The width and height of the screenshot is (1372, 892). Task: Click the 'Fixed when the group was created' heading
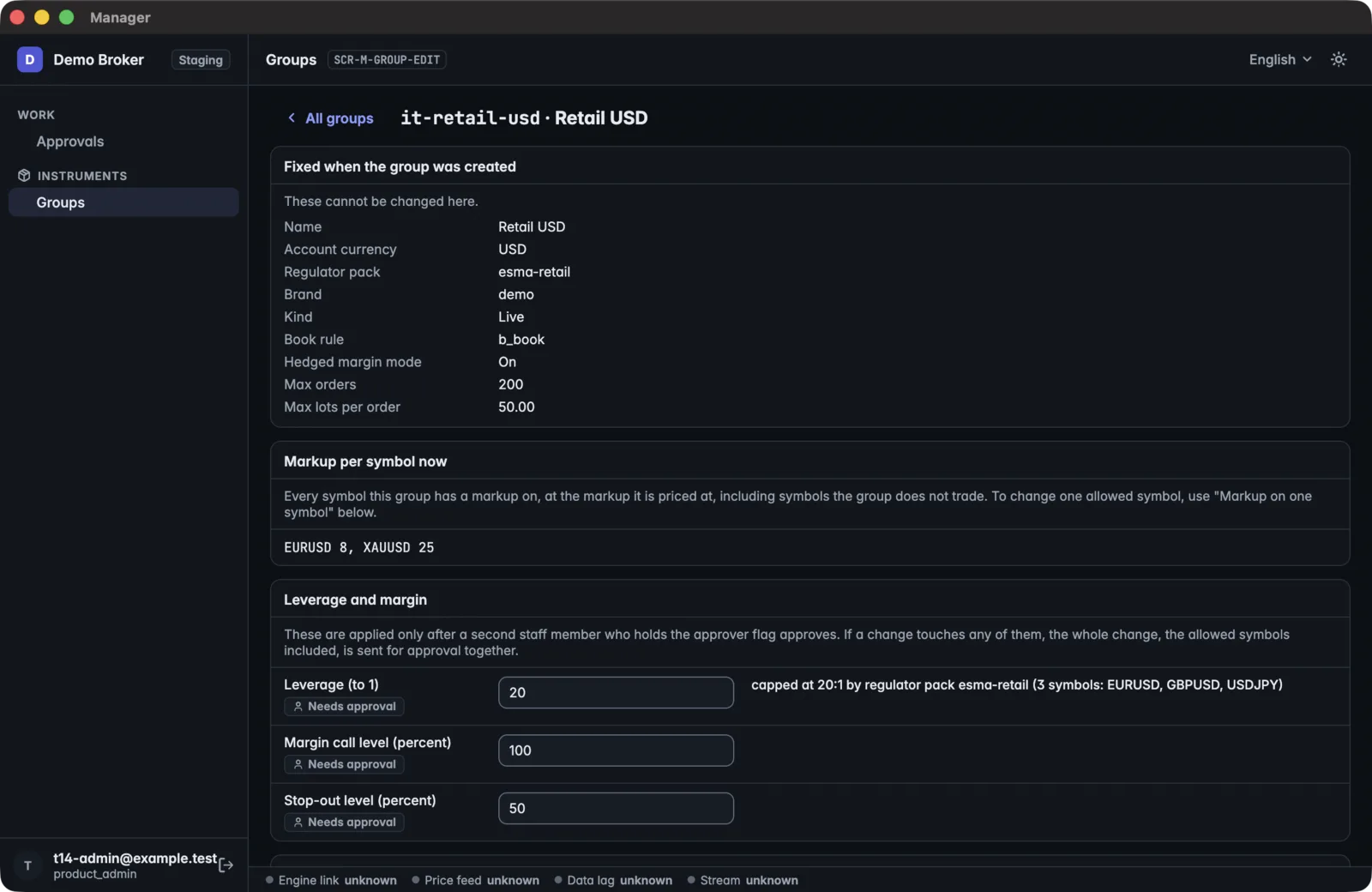point(400,166)
